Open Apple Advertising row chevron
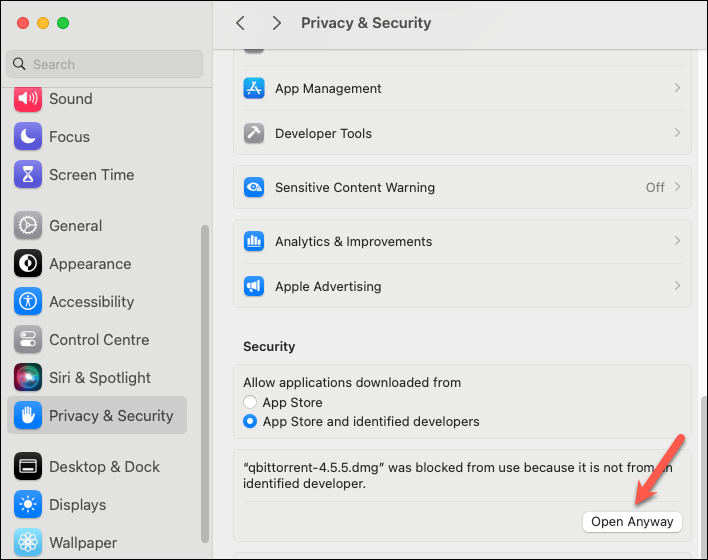 677,285
